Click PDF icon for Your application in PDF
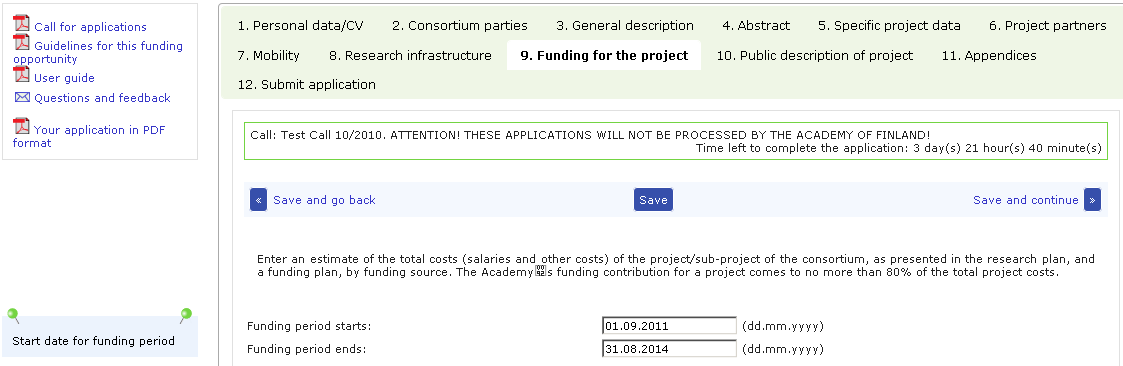1123x366 pixels. (x=21, y=127)
